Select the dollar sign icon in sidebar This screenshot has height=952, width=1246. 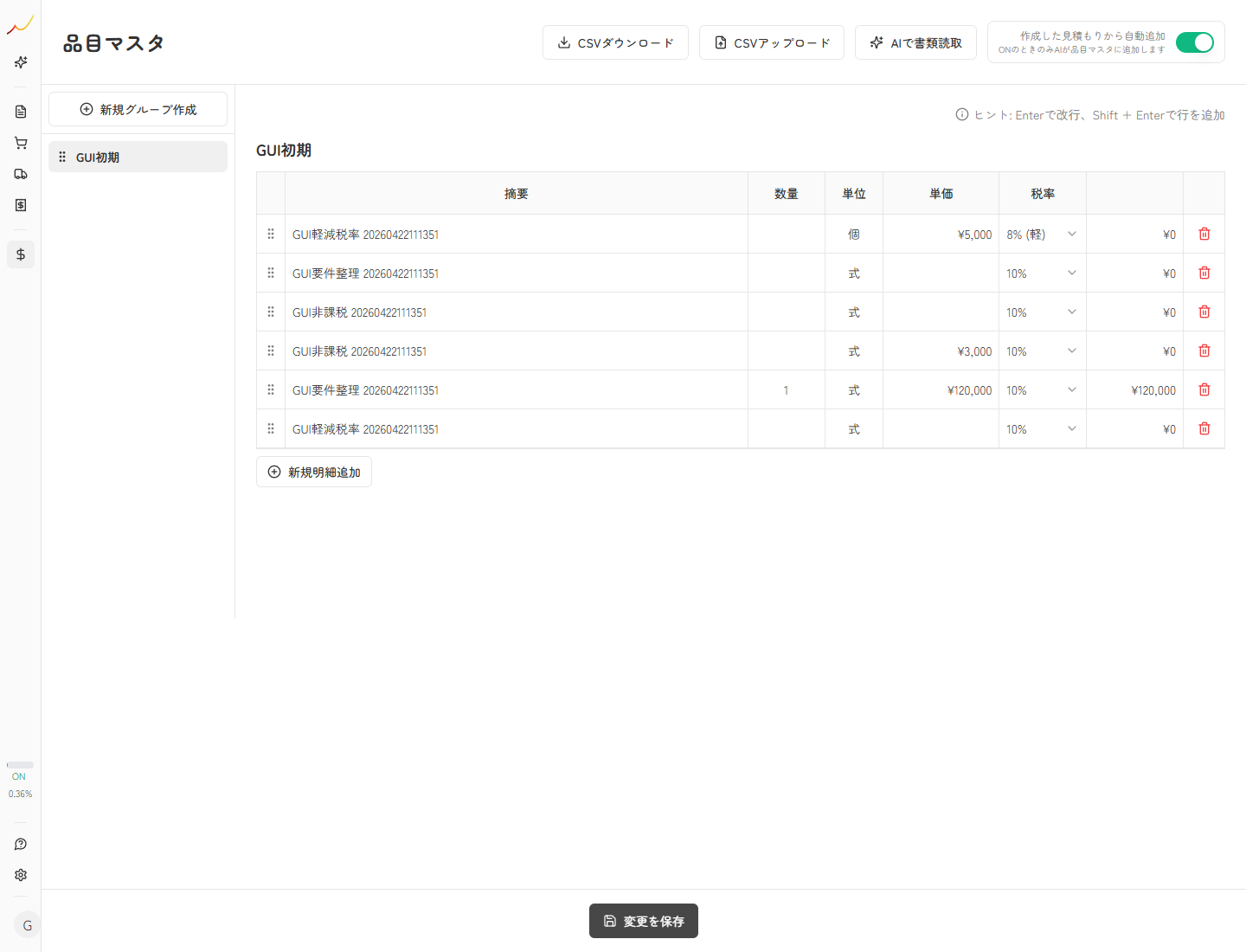pos(20,254)
